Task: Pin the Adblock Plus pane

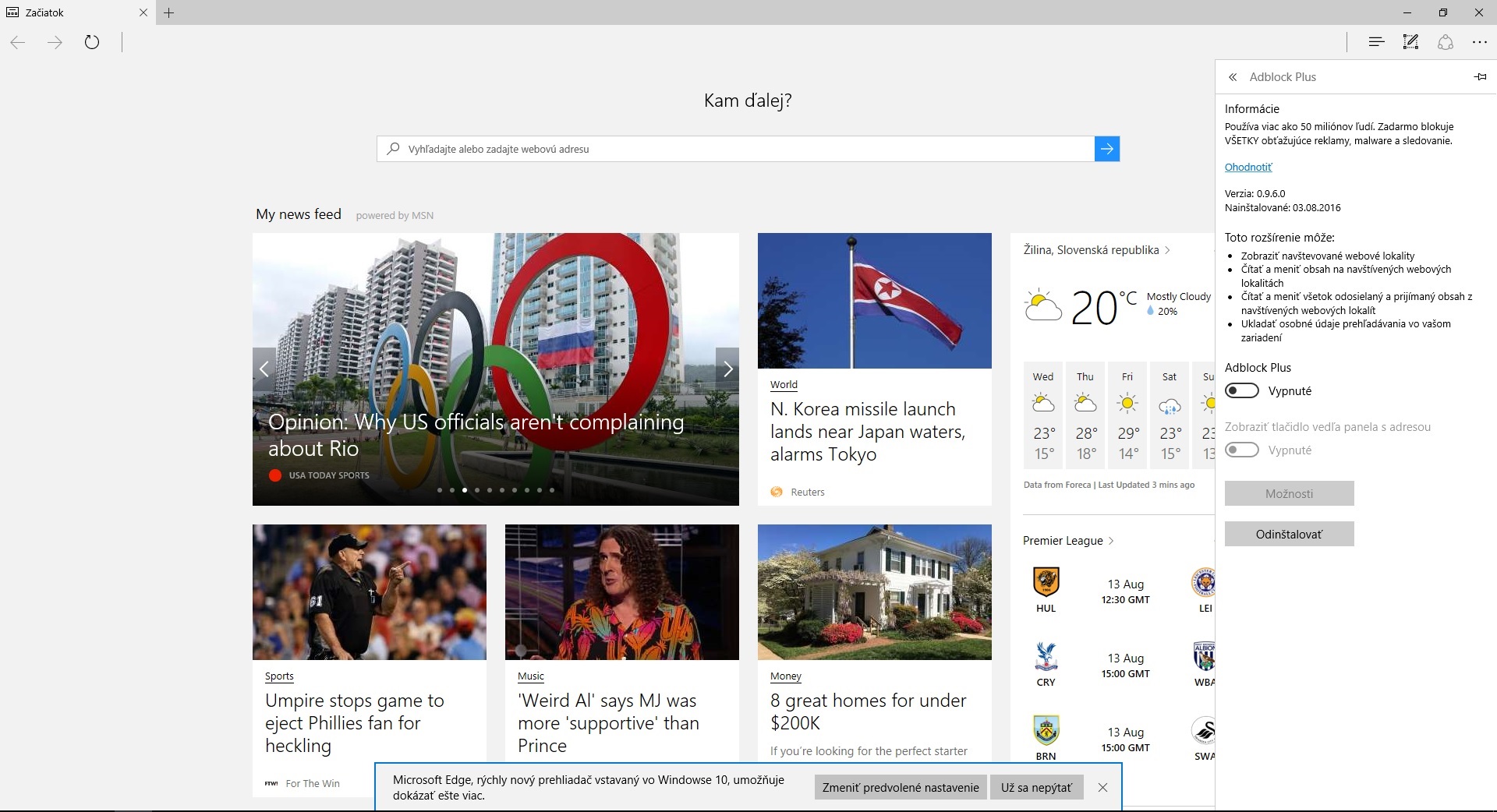Action: pos(1481,77)
